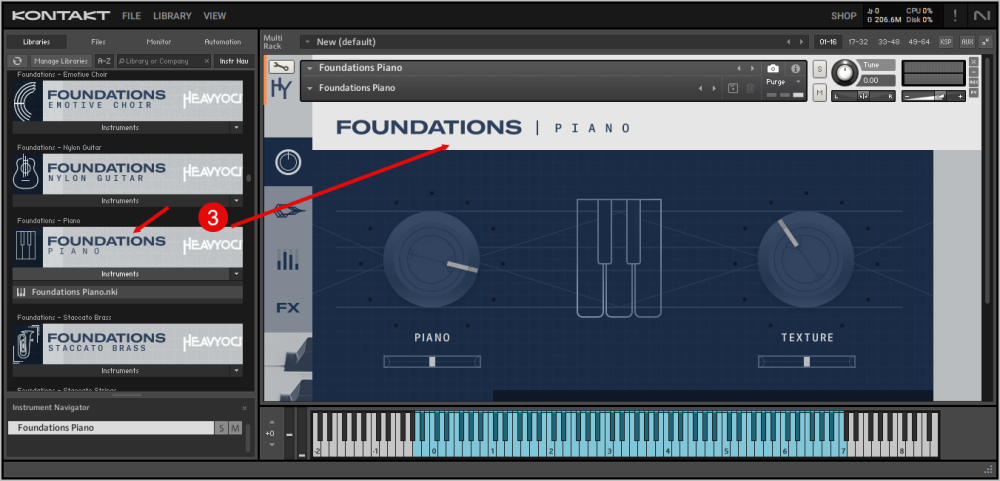Load previous multi with left arrow

tap(788, 42)
